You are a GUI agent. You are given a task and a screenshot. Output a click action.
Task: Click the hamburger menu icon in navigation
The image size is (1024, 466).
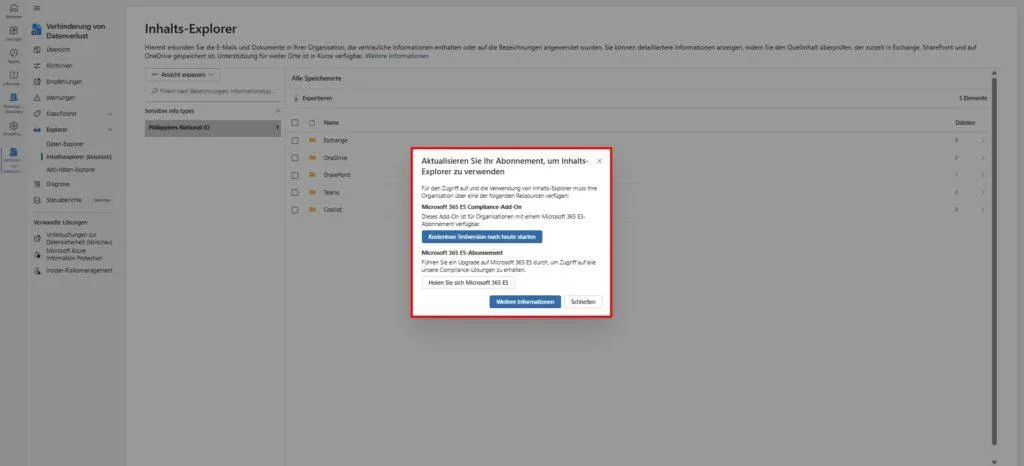tap(37, 8)
